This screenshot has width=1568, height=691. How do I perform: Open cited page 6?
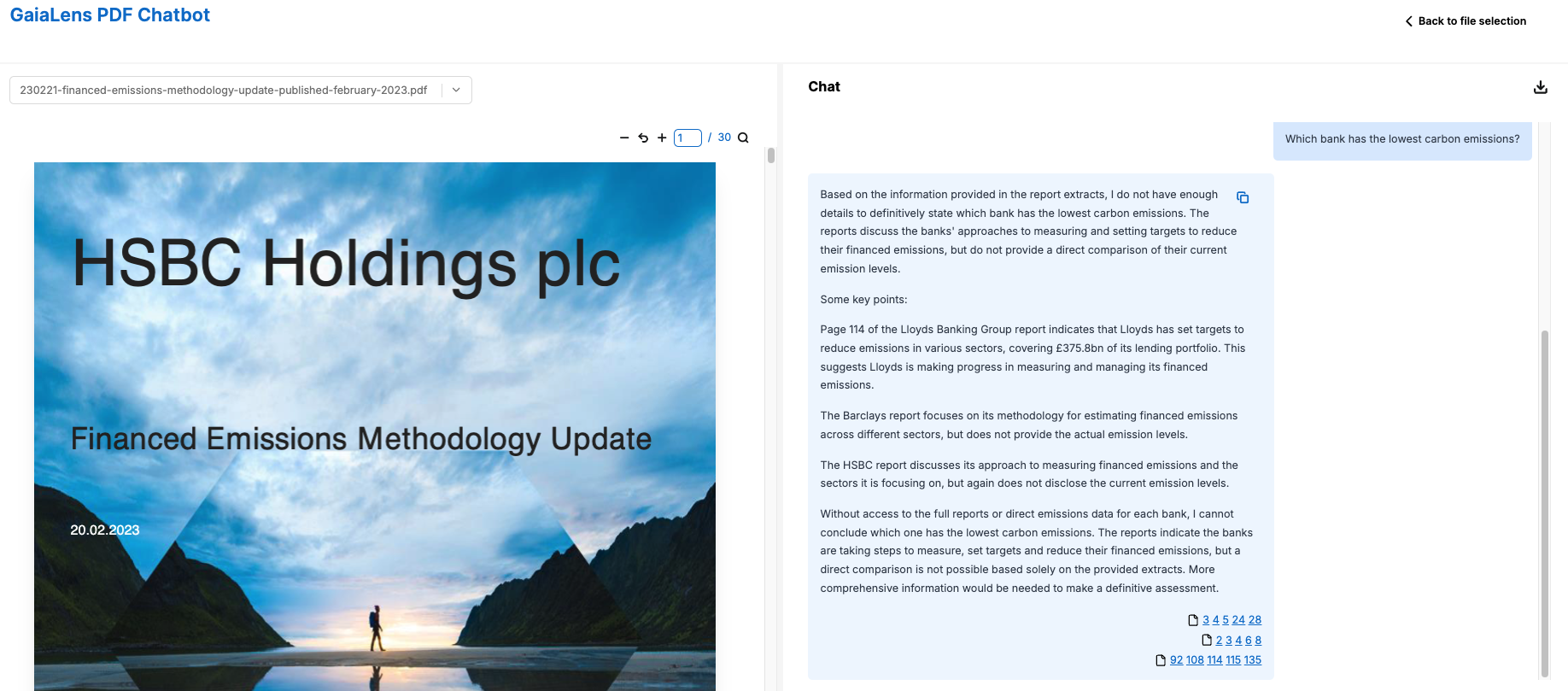pos(1249,641)
